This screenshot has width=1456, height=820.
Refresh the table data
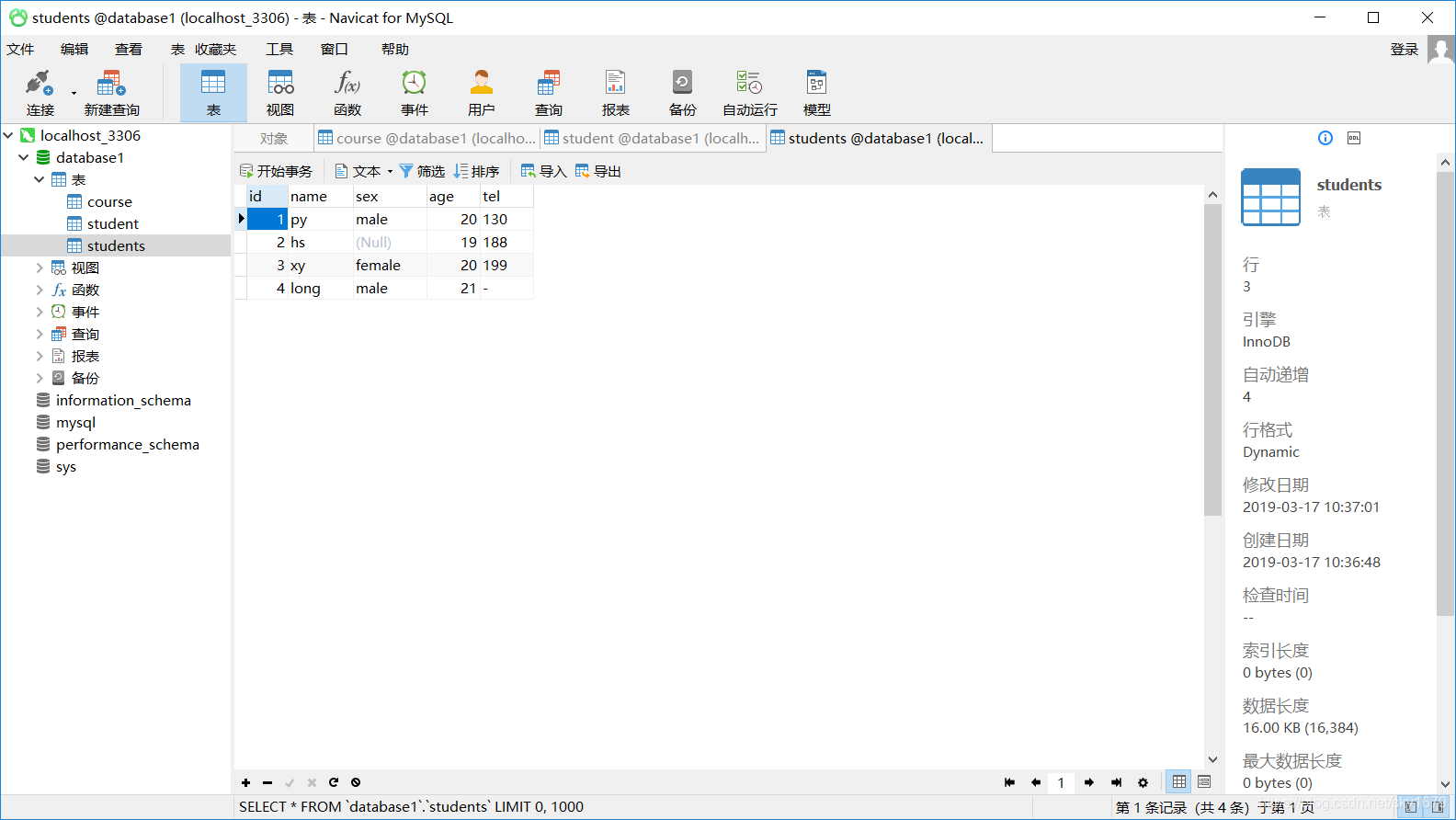coord(334,782)
